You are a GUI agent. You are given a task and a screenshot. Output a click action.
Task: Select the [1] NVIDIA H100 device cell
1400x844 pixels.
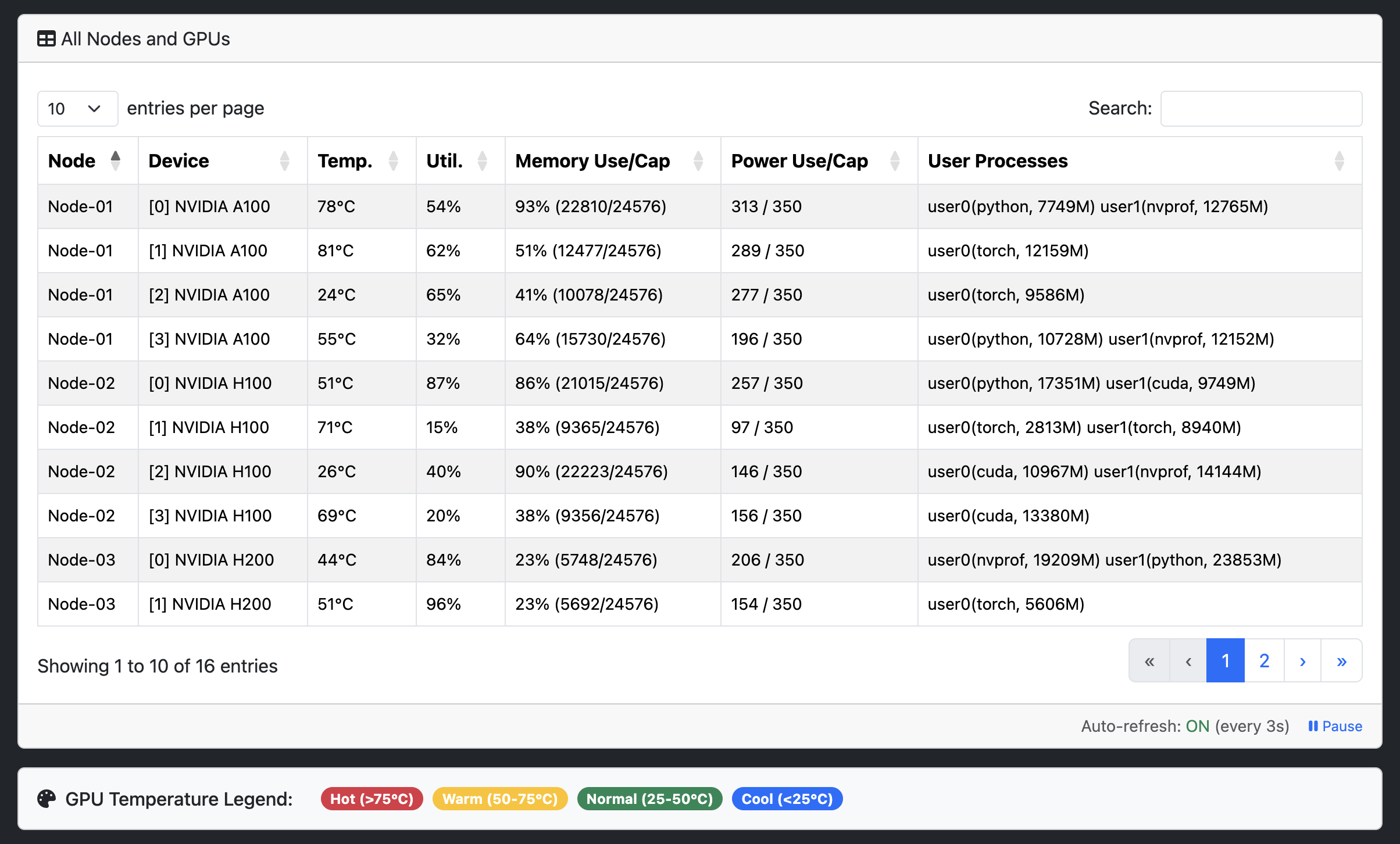point(223,427)
